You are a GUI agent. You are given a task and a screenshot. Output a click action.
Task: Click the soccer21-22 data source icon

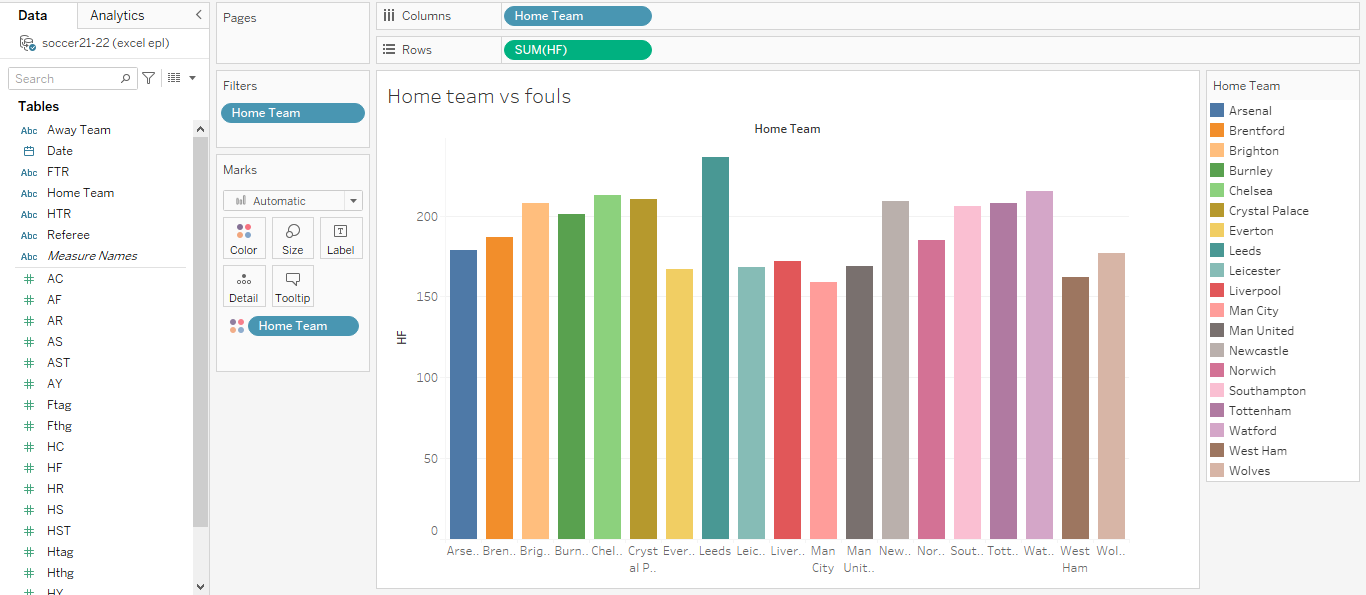[28, 42]
